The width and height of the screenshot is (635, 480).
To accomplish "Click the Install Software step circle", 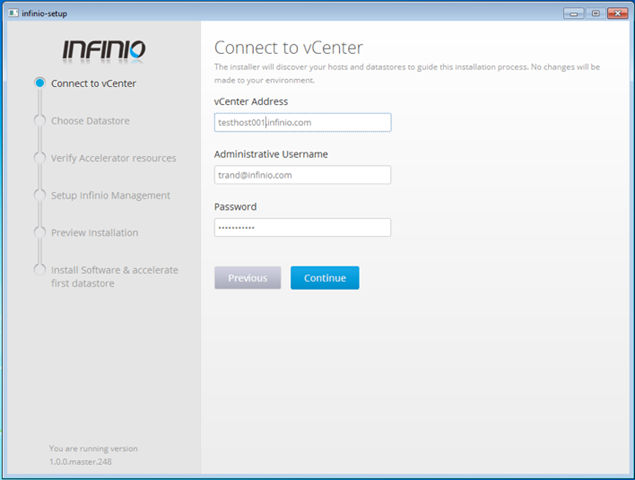I will [x=40, y=270].
